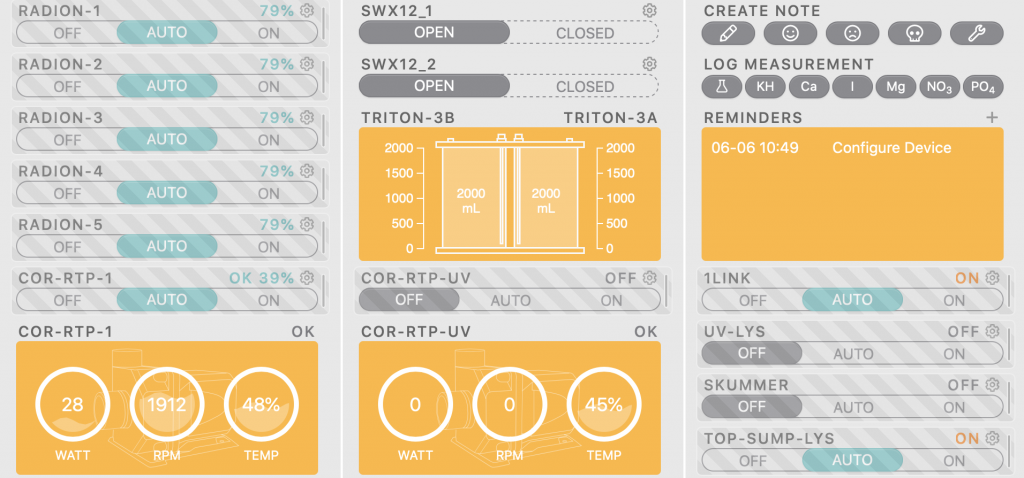Set SWX12_1 to CLOSED
Image resolution: width=1024 pixels, height=478 pixels.
[584, 33]
